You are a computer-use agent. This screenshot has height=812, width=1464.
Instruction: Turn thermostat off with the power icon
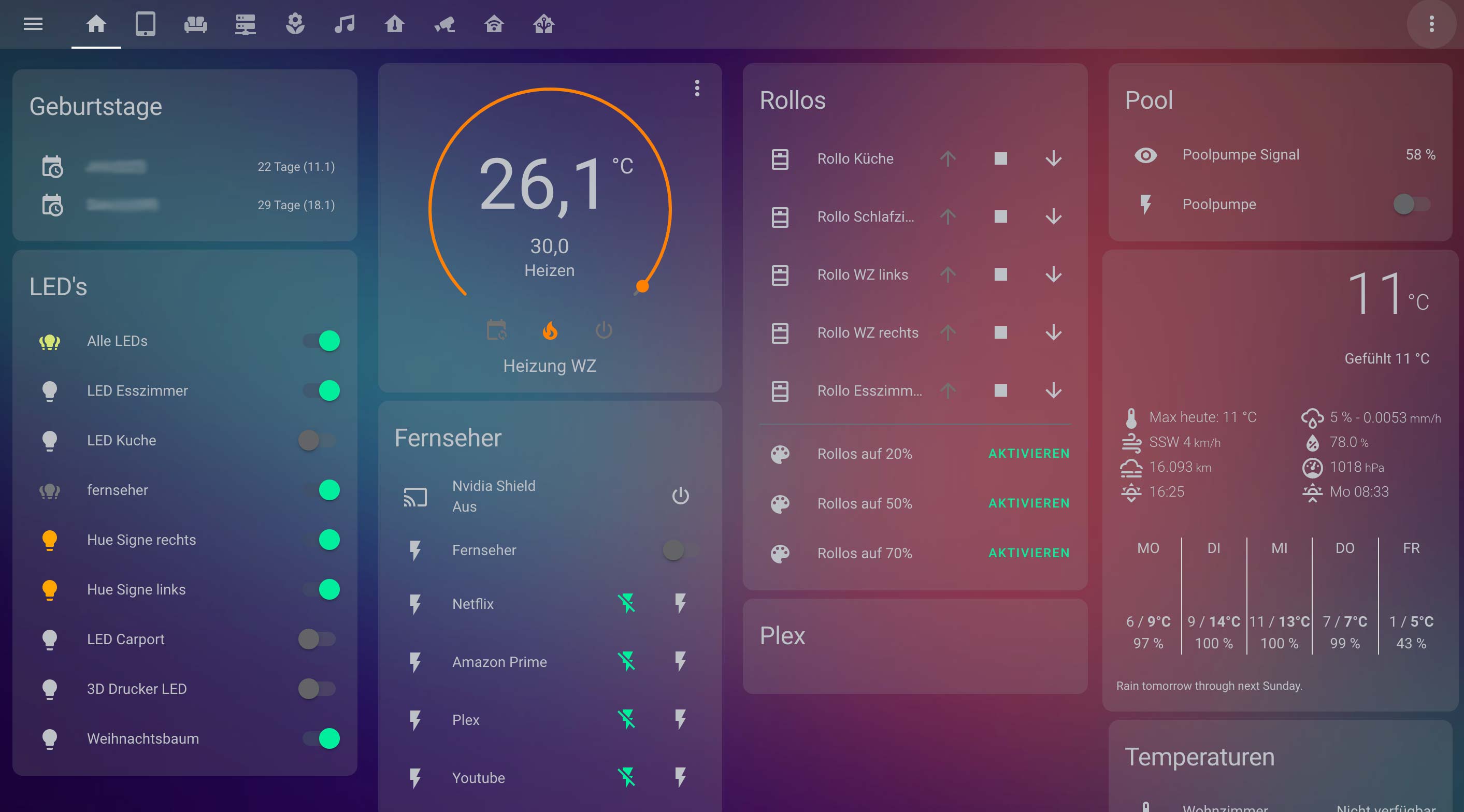[604, 330]
